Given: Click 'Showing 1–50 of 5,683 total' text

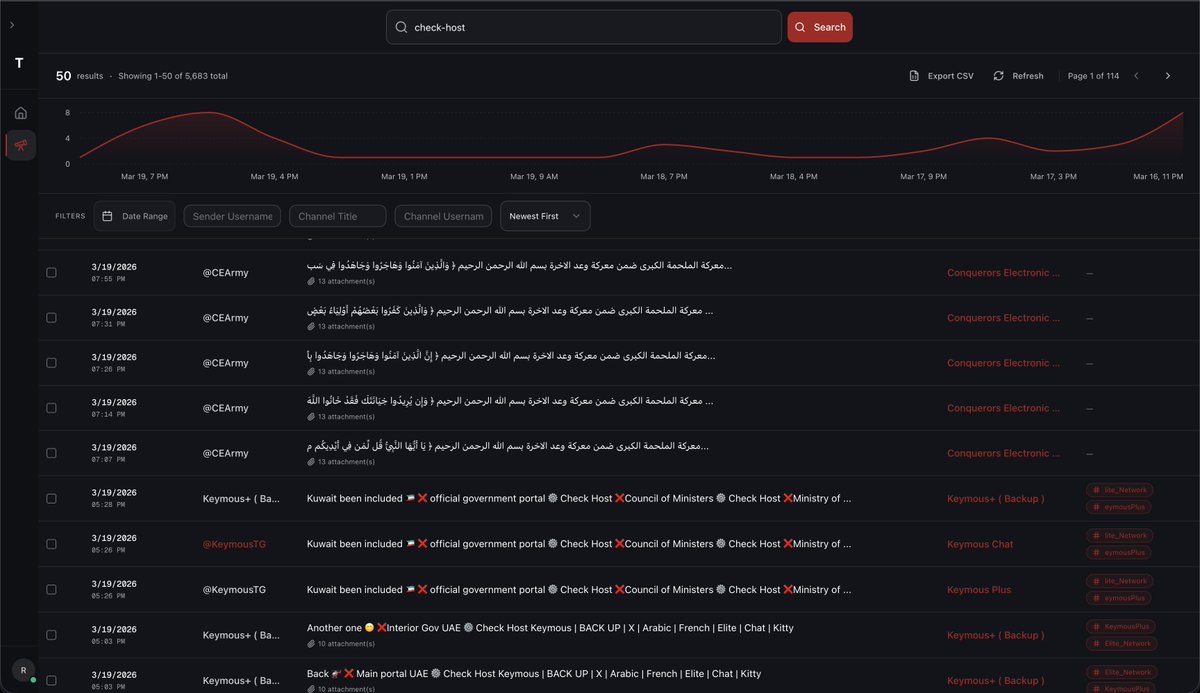Looking at the screenshot, I should [173, 76].
